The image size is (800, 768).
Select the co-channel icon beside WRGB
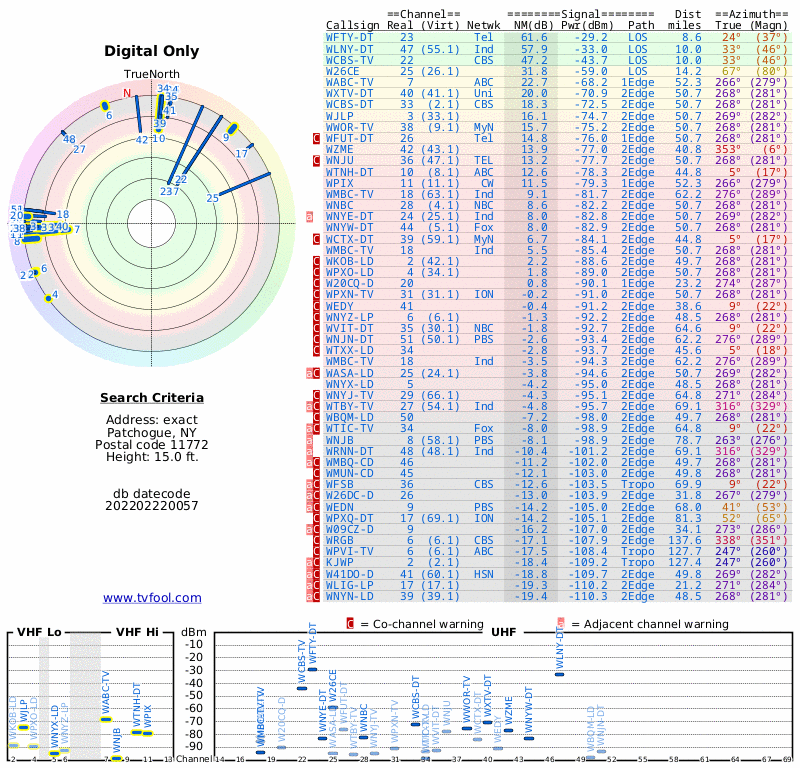click(x=316, y=540)
